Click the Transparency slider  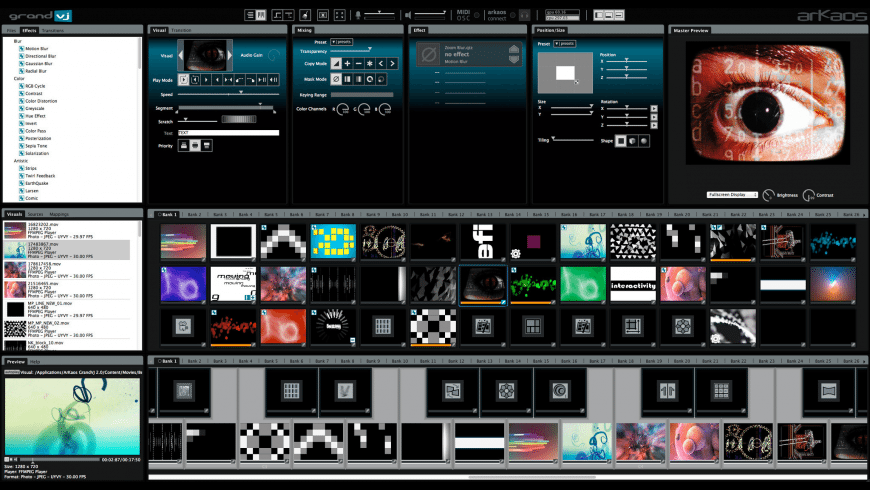(351, 50)
